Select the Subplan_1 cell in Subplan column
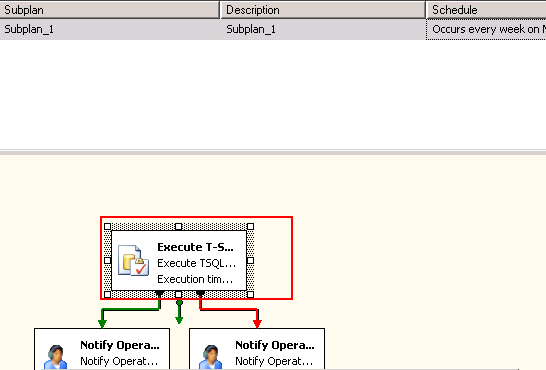 click(110, 29)
